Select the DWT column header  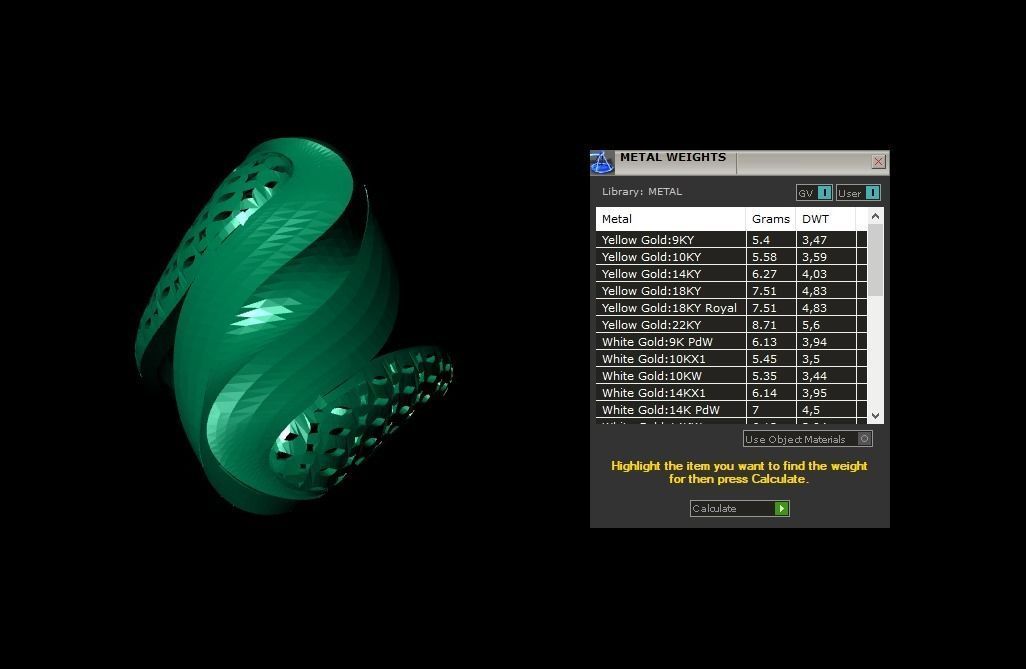point(825,219)
